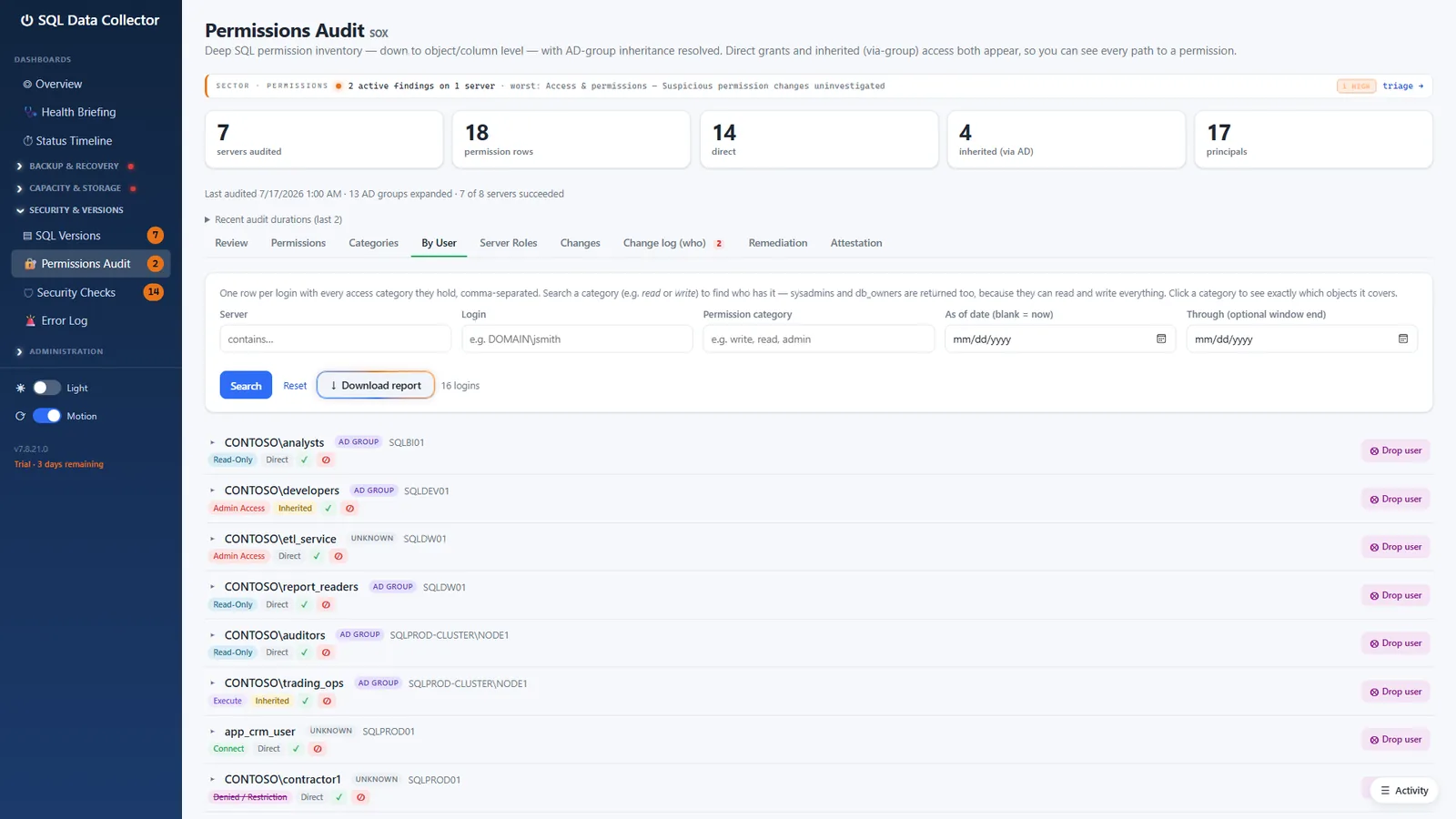This screenshot has width=1456, height=819.
Task: Click green checkmark on CONTOSO\analysts row
Action: click(x=304, y=460)
